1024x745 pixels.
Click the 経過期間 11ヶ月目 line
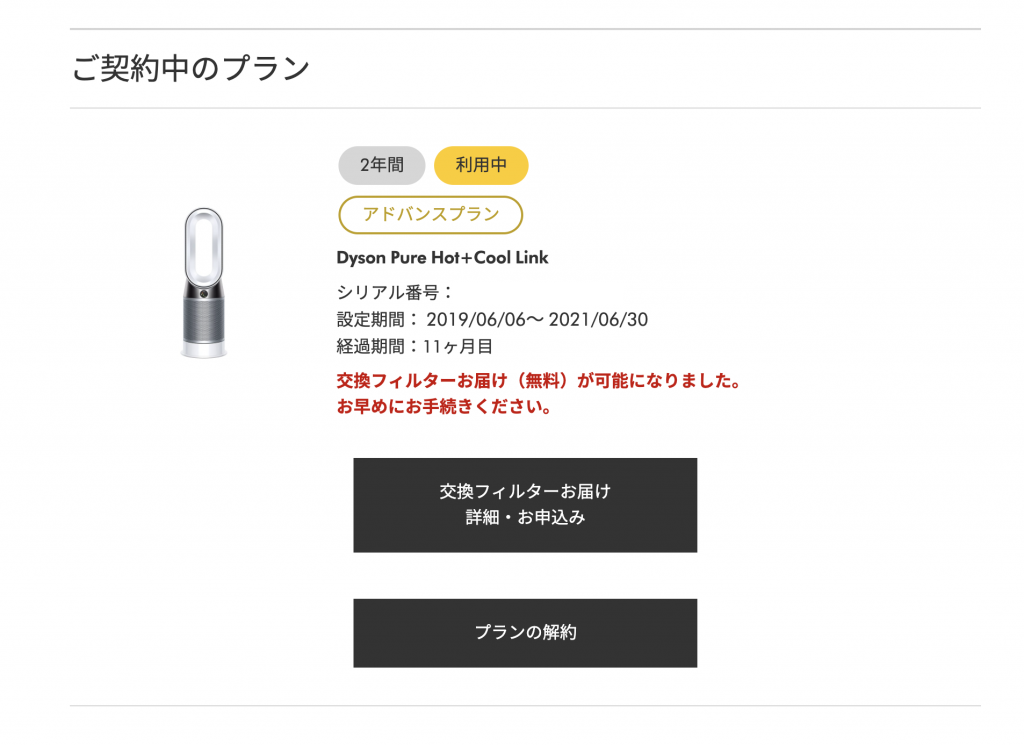415,346
